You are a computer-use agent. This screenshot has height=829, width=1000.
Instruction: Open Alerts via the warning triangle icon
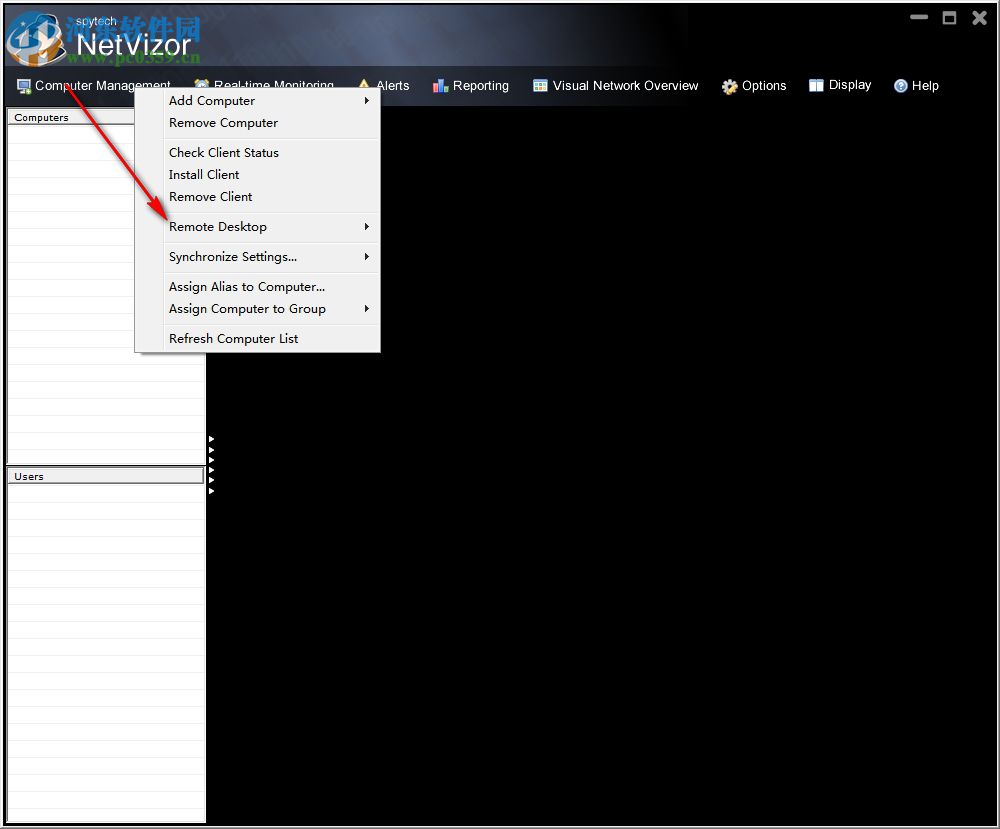point(364,86)
